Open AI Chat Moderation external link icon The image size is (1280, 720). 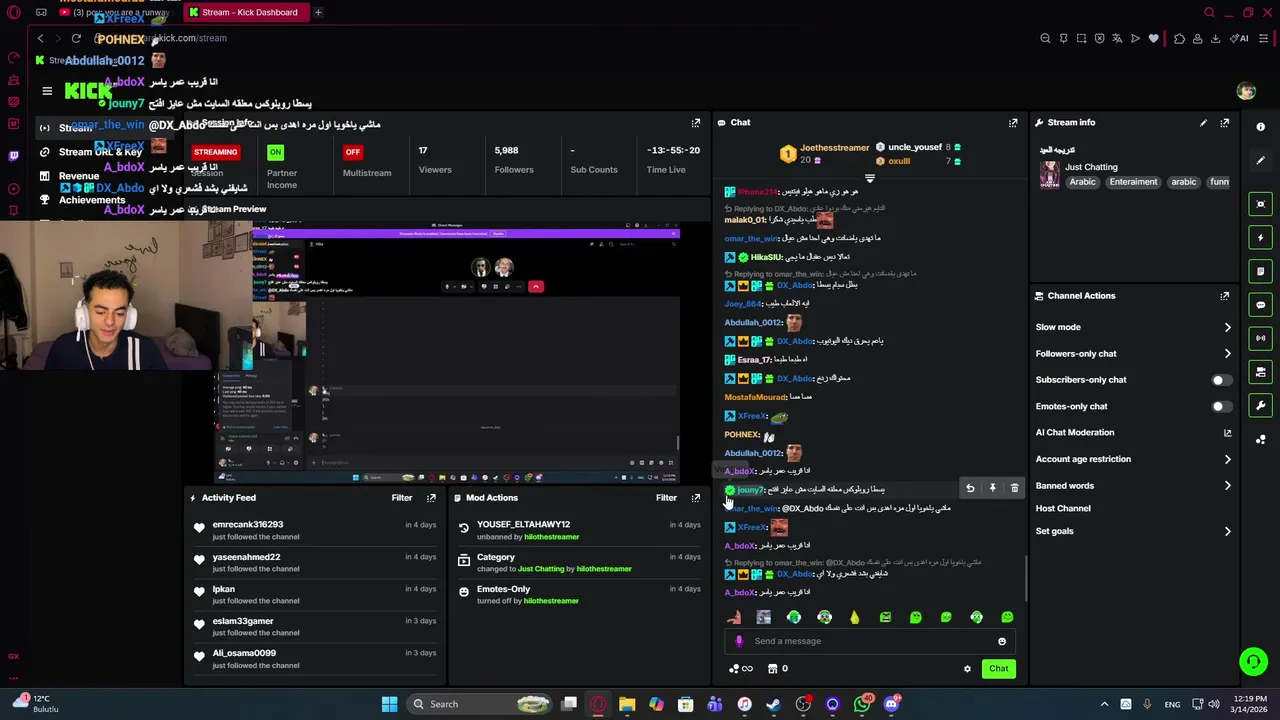1228,433
